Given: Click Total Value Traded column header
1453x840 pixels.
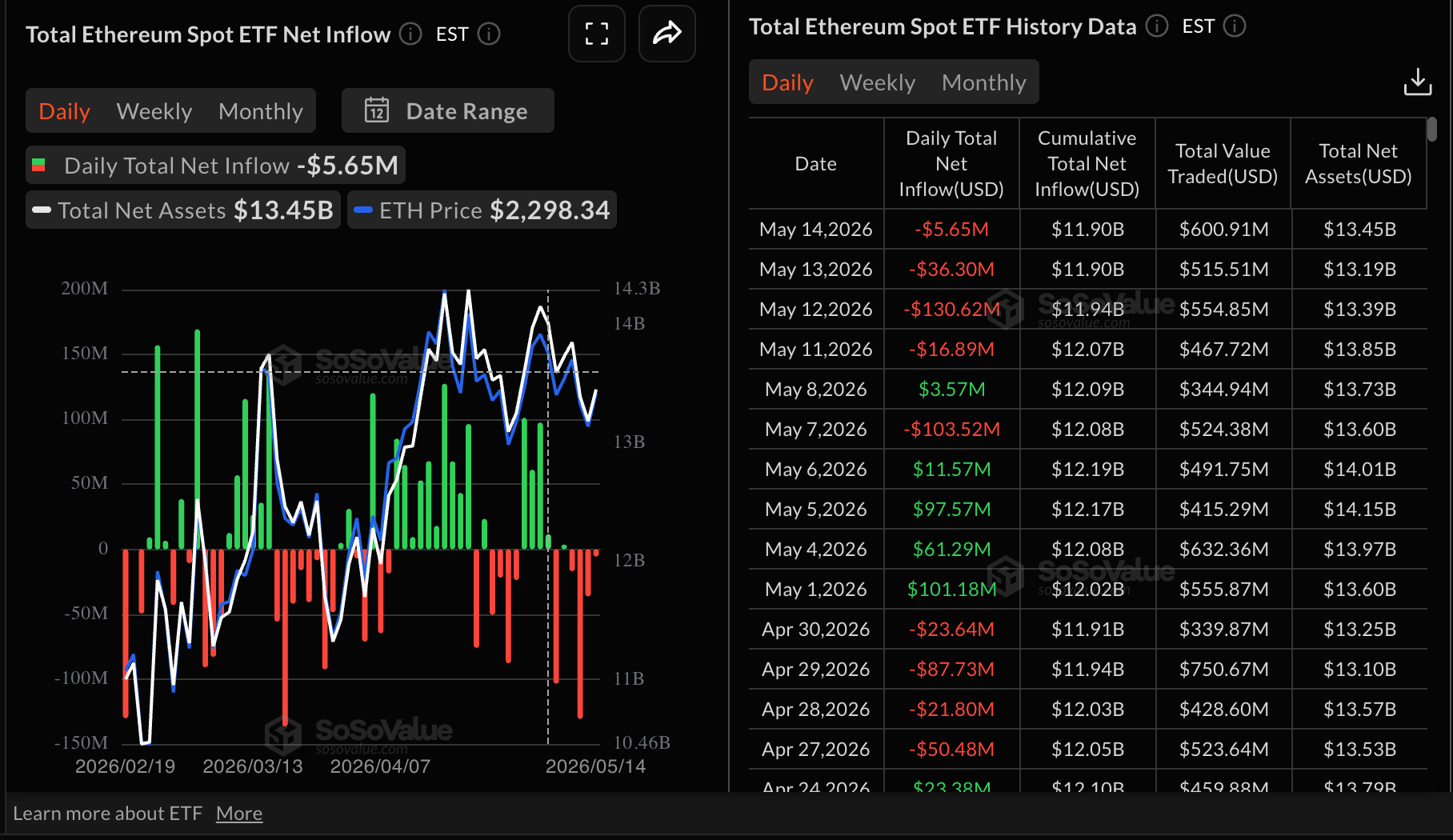Looking at the screenshot, I should 1223,164.
